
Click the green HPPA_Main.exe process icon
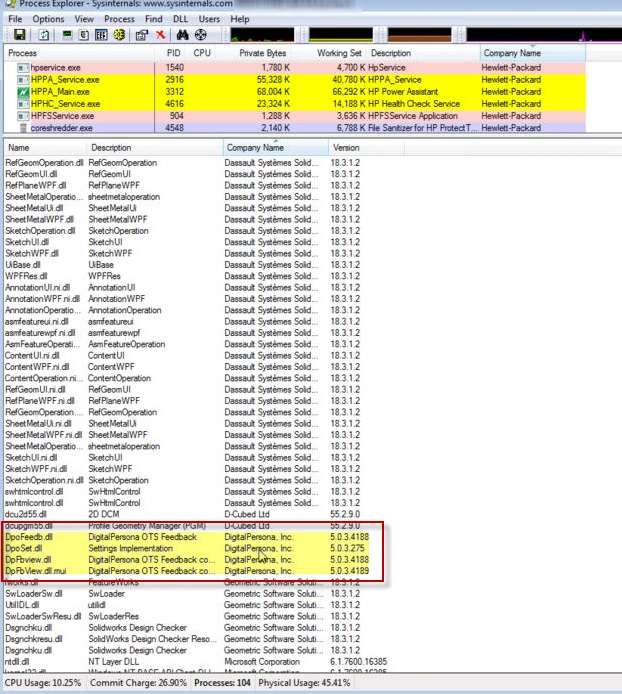point(23,92)
